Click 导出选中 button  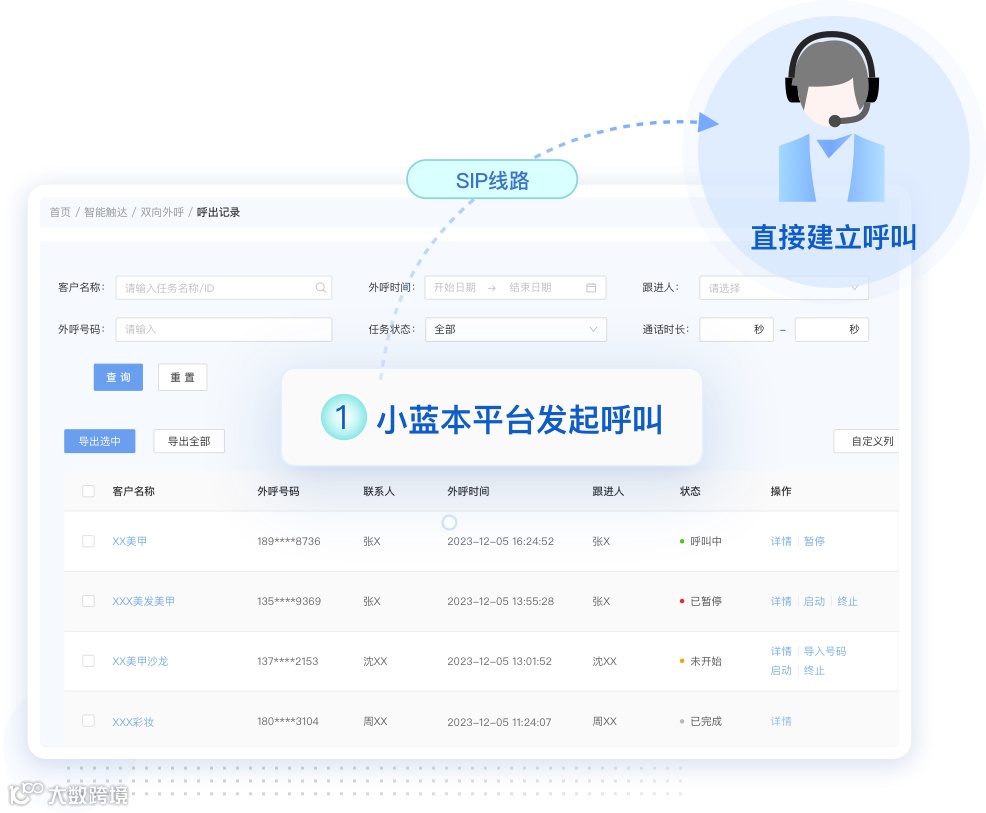pyautogui.click(x=99, y=441)
